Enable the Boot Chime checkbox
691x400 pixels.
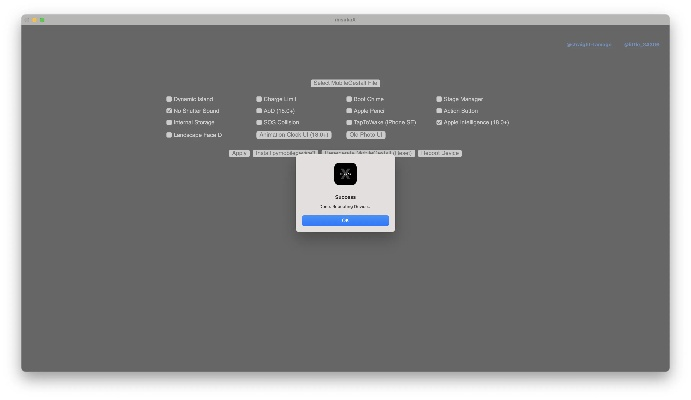pos(349,99)
